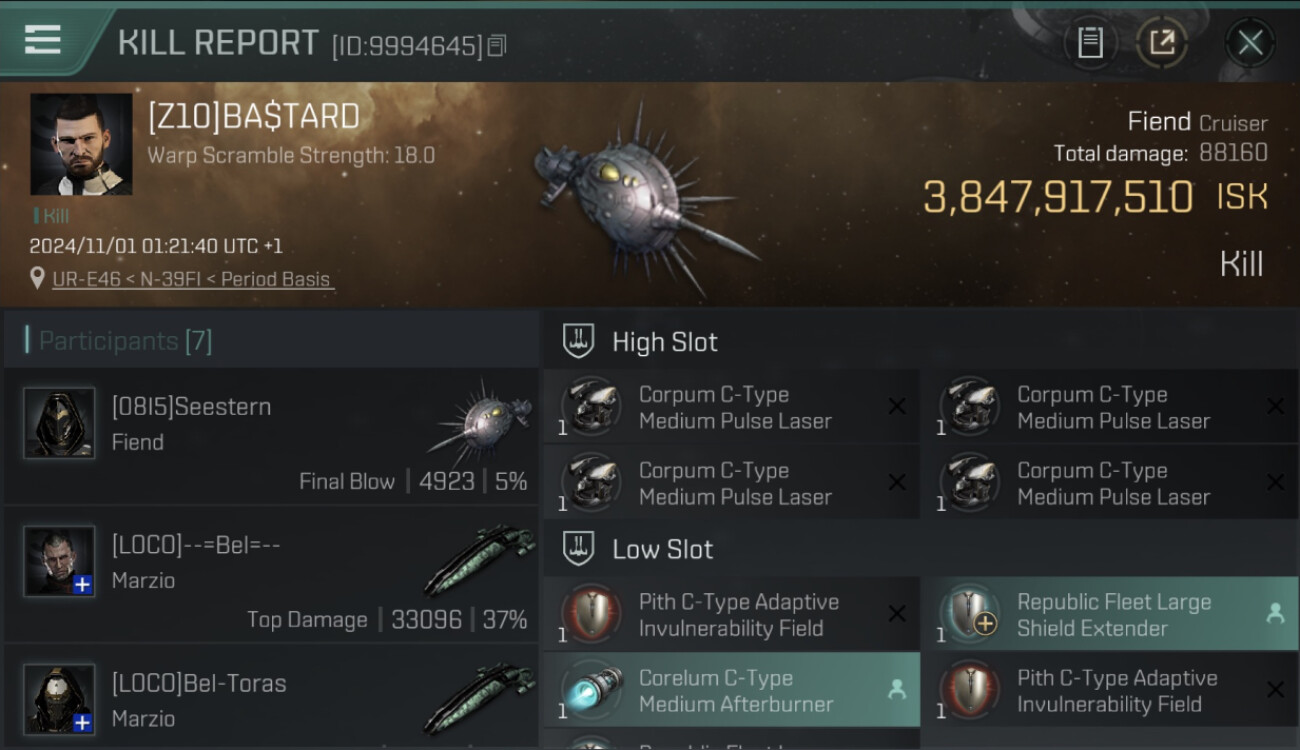1300x750 pixels.
Task: Copy the kill report ID icon
Action: tap(497, 45)
